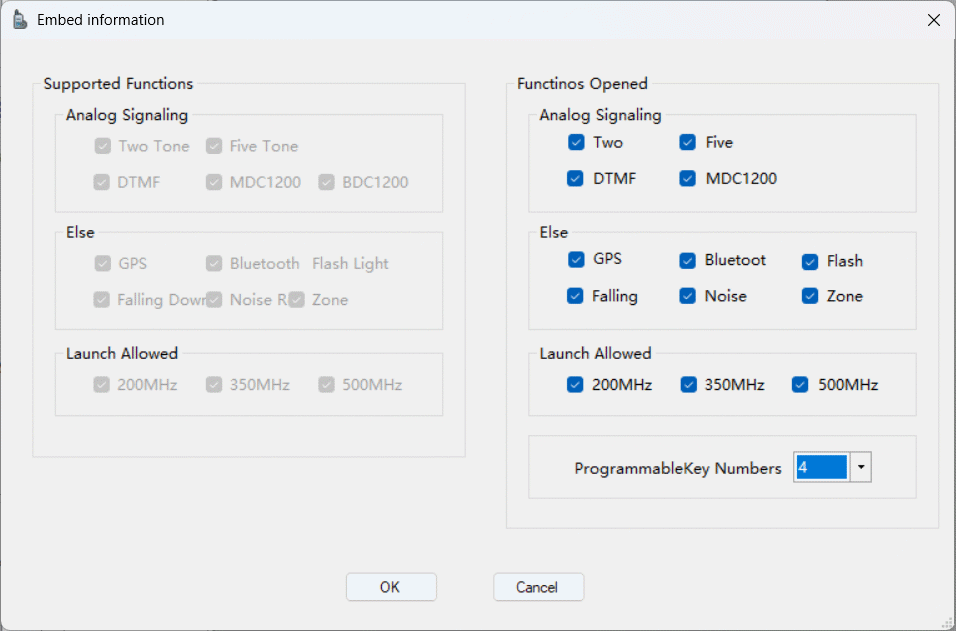Toggle the Five tone checkbox in Functions Opened
Viewport: 956px width, 631px height.
tap(688, 142)
